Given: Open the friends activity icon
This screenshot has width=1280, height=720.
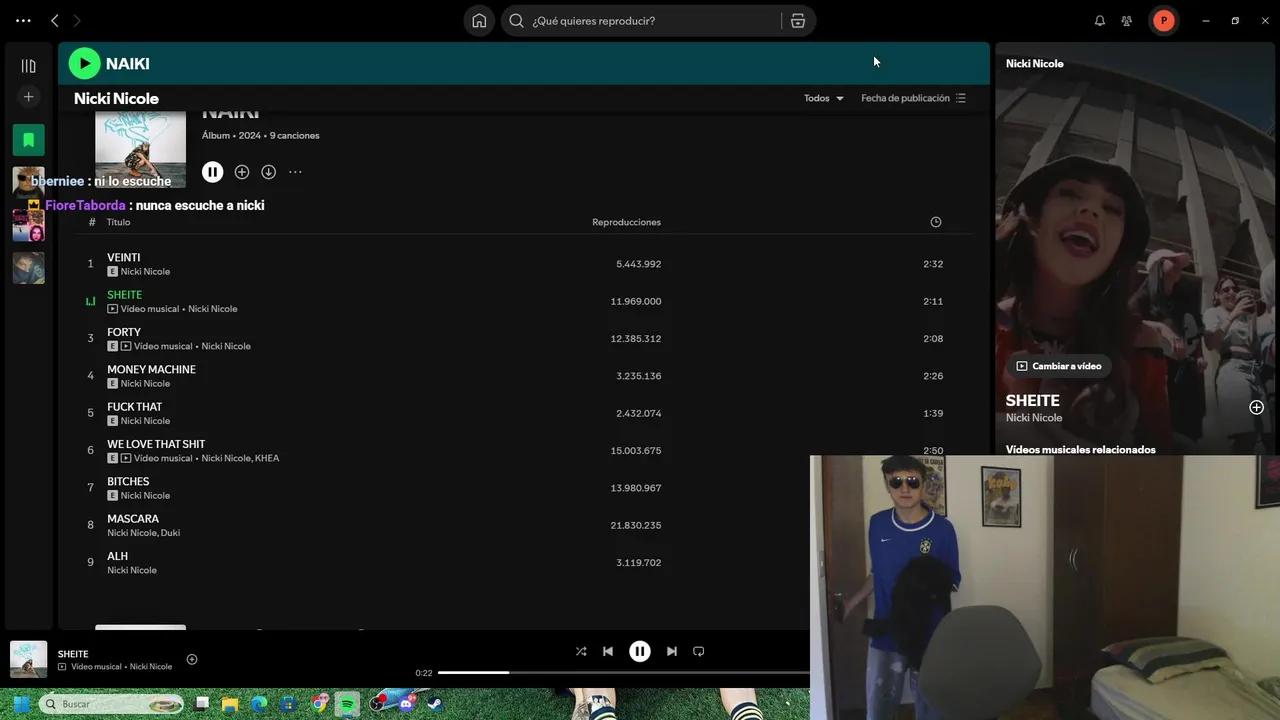Looking at the screenshot, I should coord(1127,21).
